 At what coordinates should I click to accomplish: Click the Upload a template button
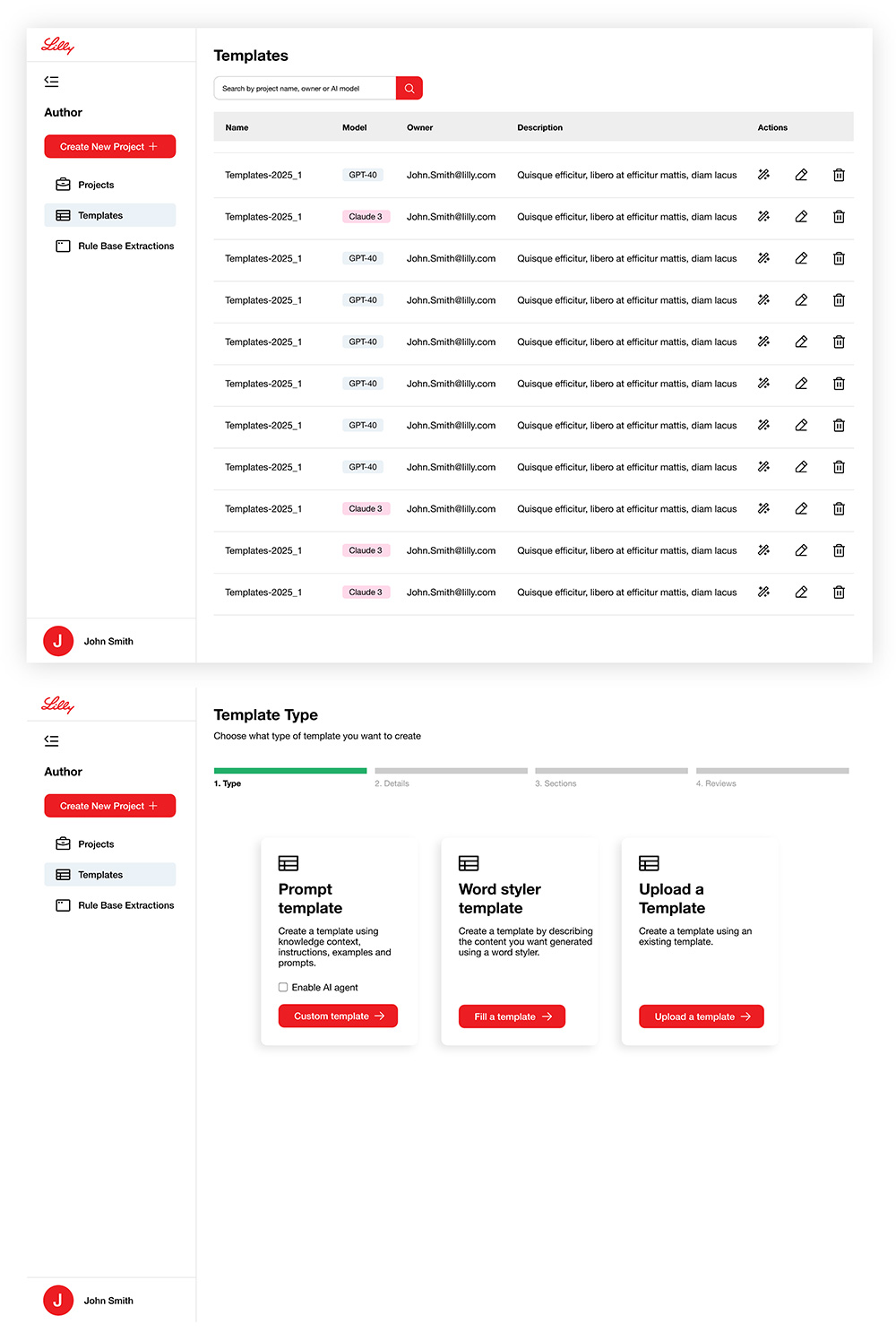coord(701,1016)
